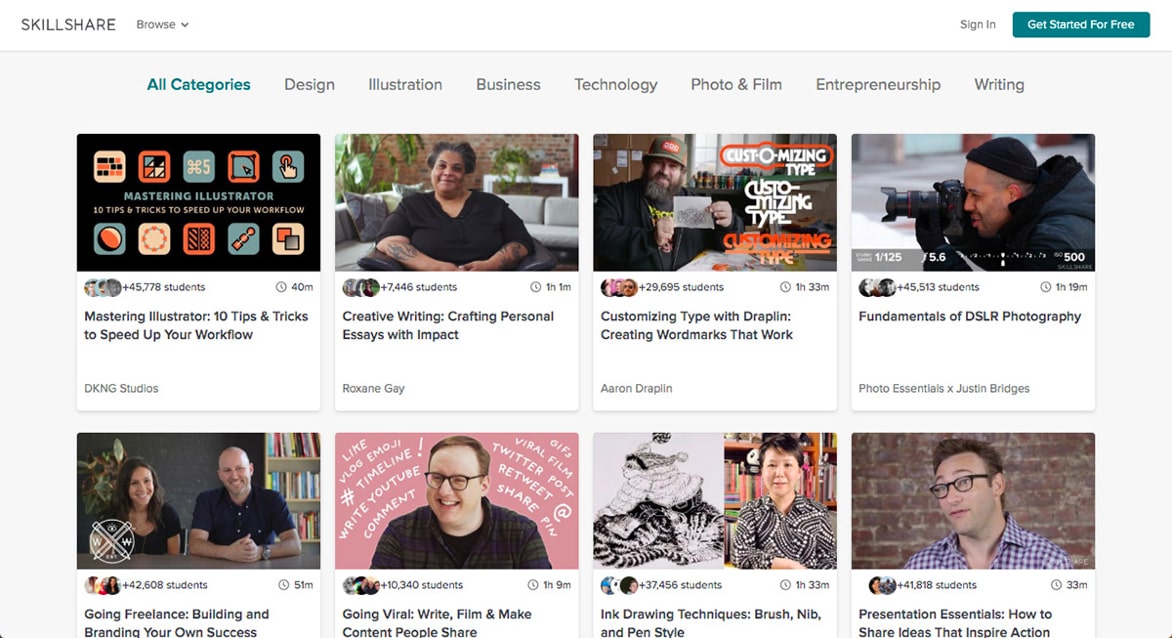Click Fundamentals of DSLR Photography title

(969, 316)
